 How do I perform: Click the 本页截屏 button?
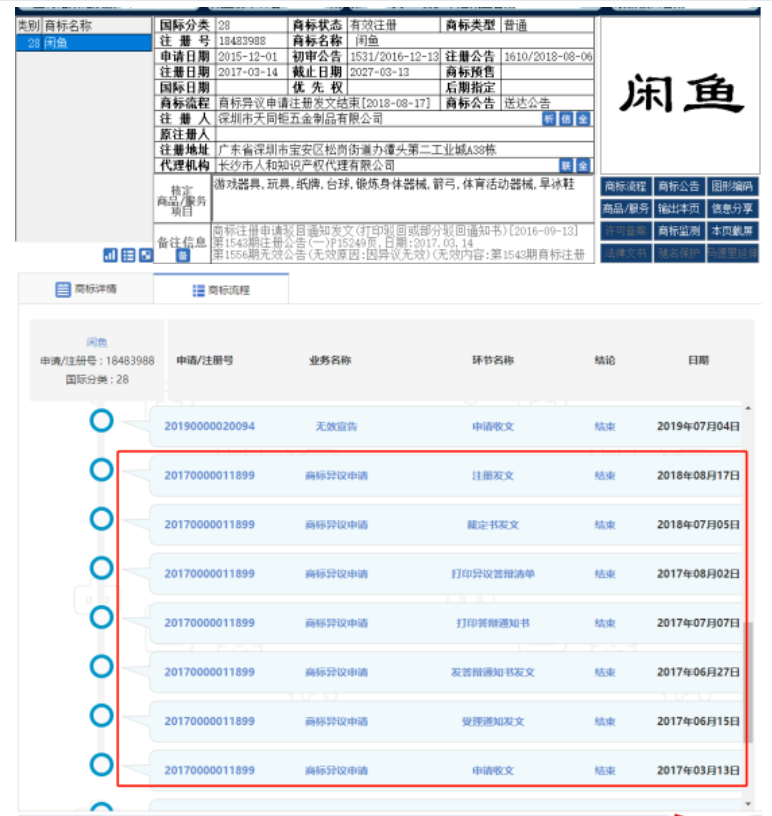pos(732,231)
